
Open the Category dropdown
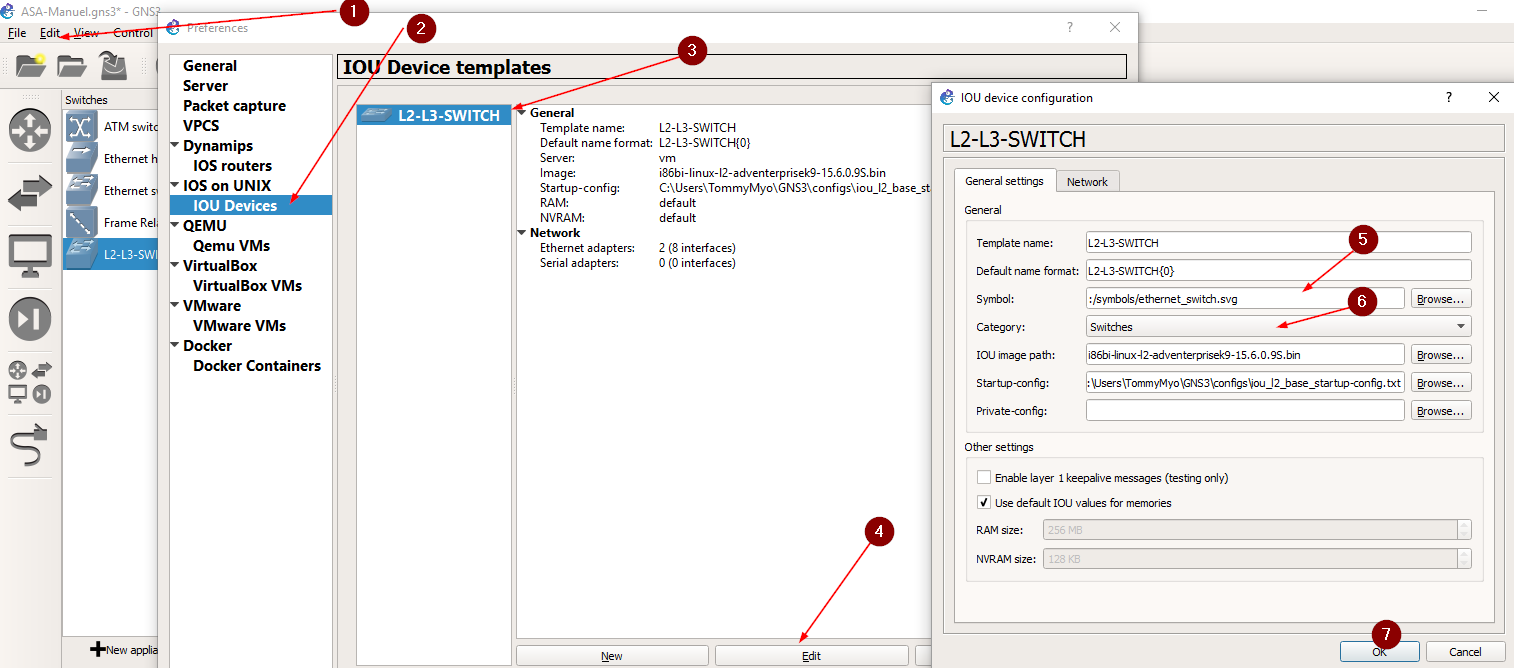[1278, 326]
